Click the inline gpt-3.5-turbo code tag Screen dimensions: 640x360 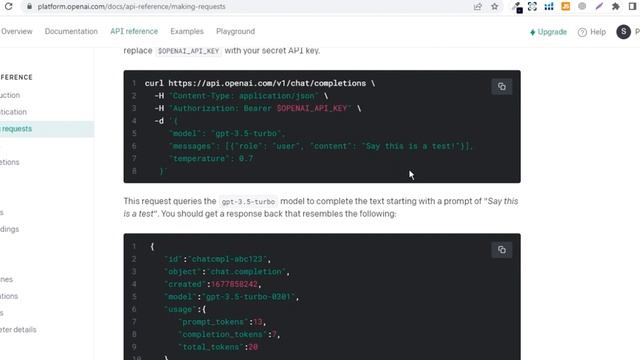click(x=248, y=202)
